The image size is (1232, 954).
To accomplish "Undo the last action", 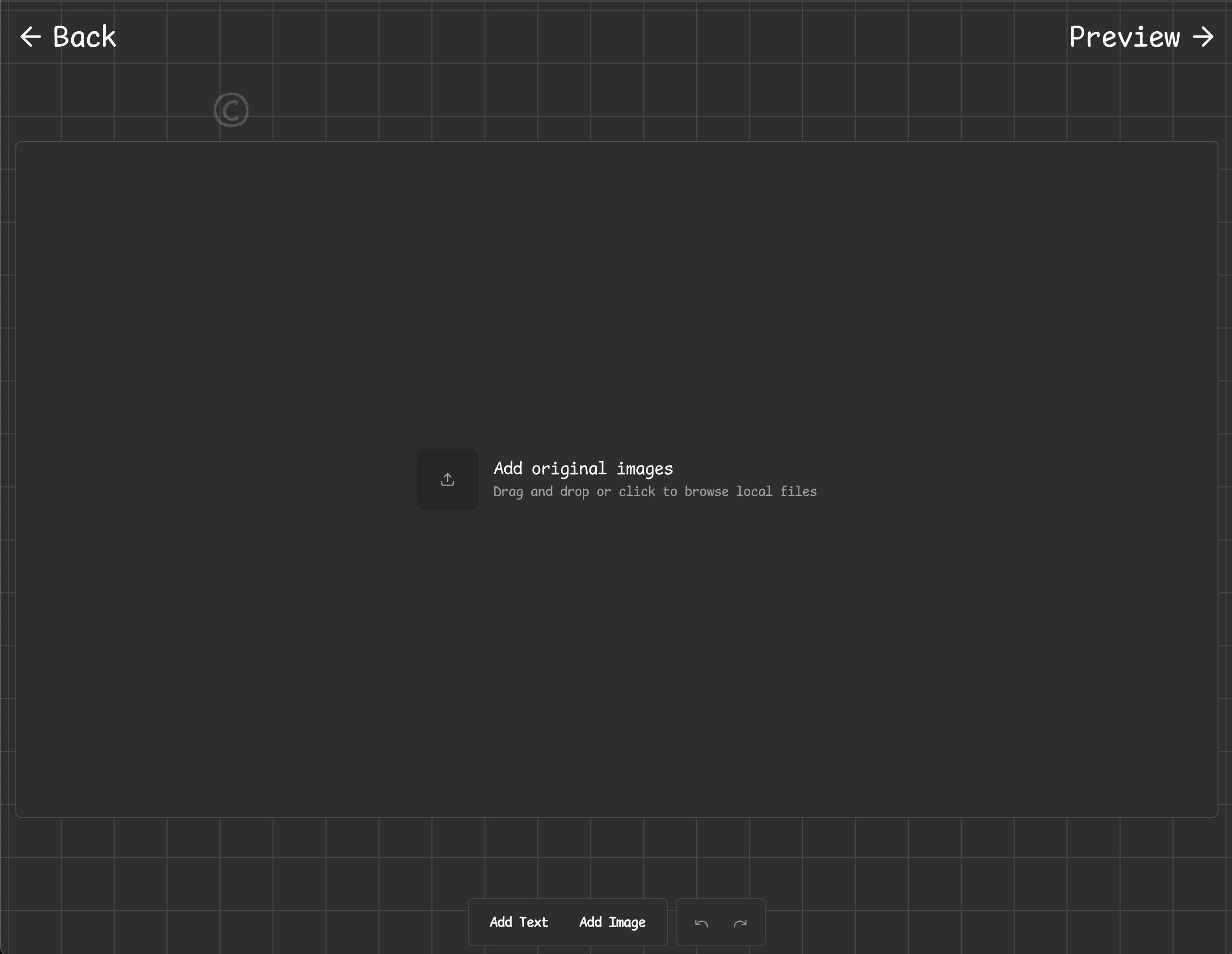I will 701,923.
